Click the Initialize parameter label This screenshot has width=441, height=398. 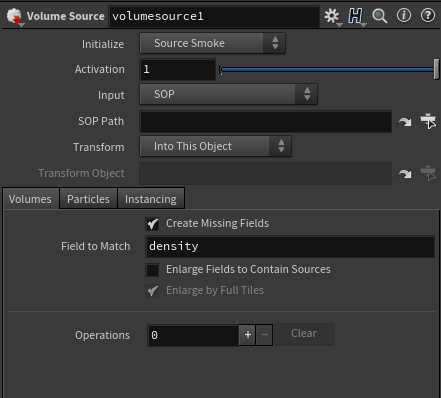103,44
